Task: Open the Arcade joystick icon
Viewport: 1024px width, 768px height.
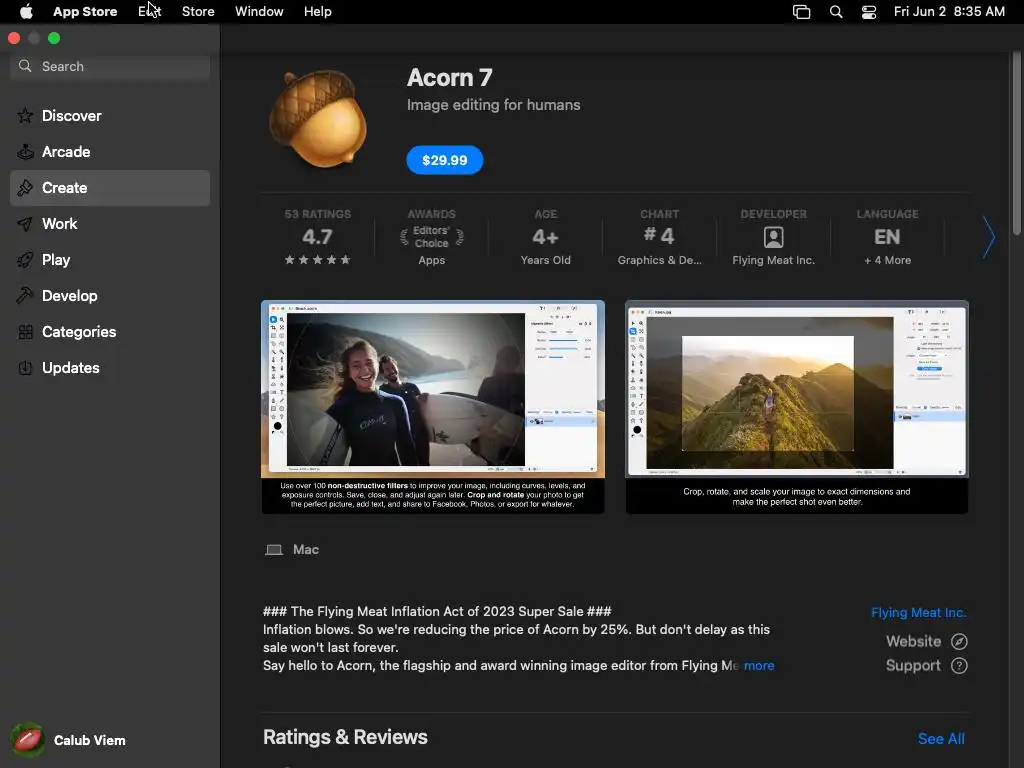Action: tap(25, 152)
